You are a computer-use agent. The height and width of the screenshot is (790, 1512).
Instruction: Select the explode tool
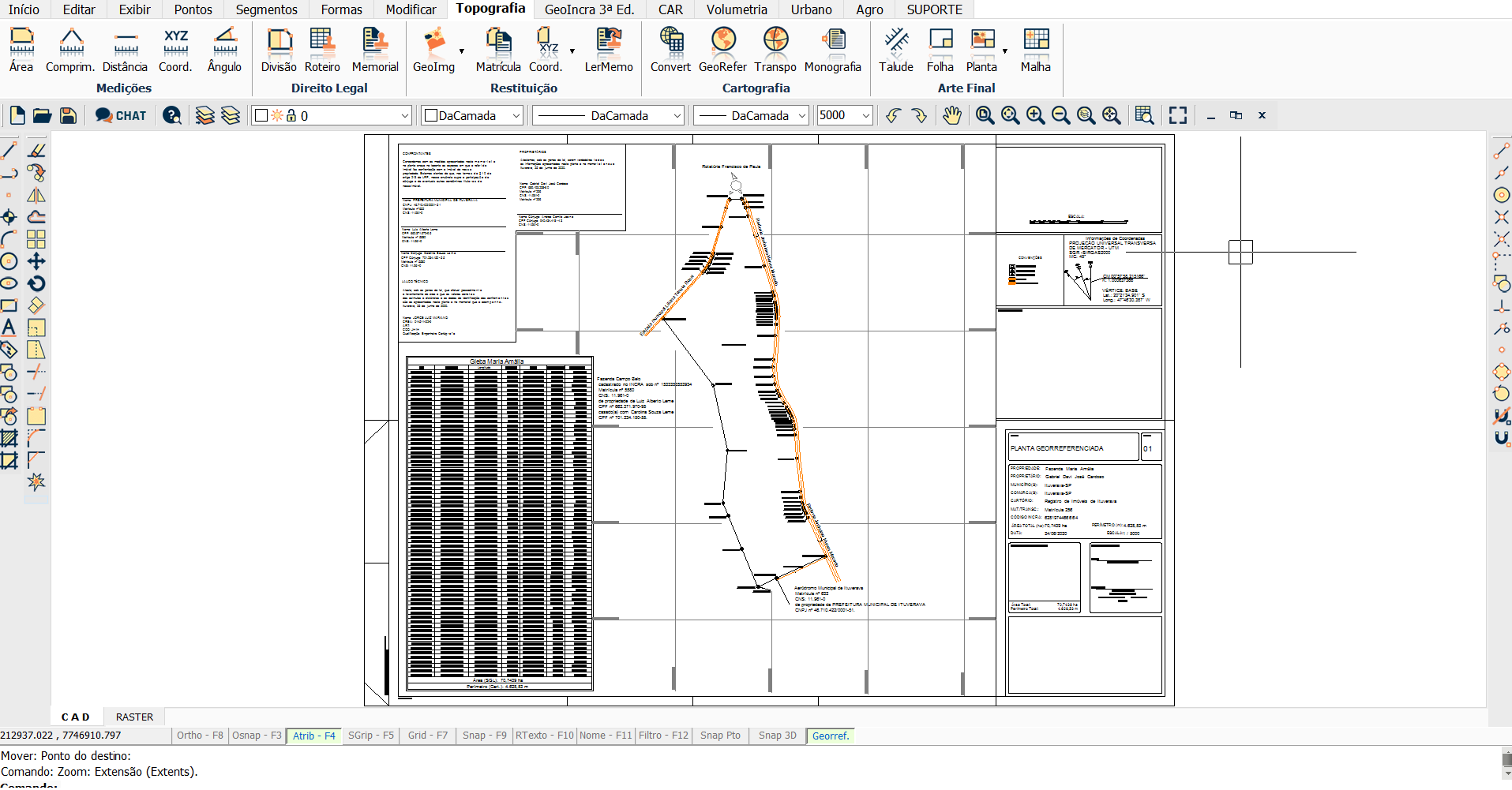36,481
